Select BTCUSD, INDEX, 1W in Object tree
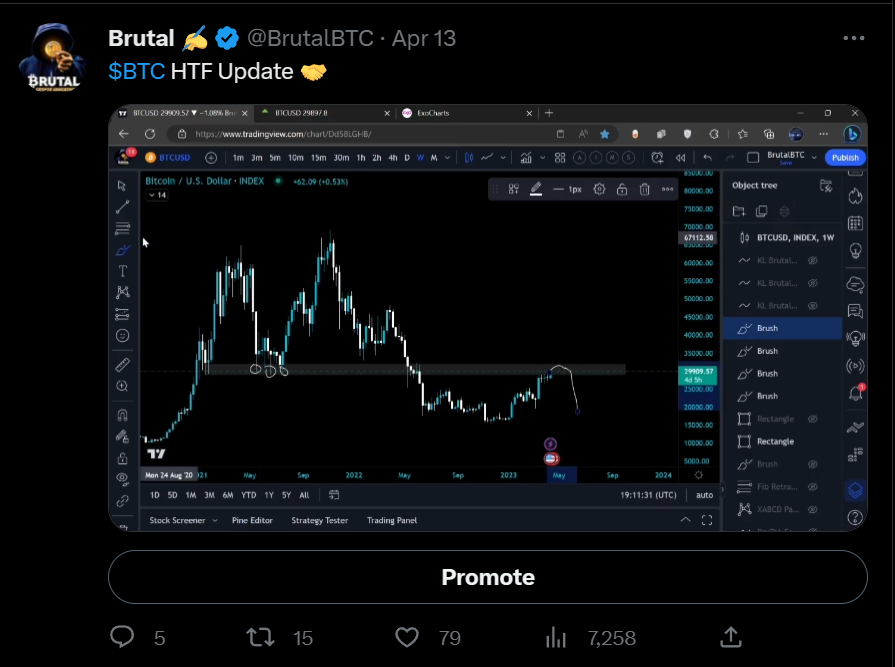 pyautogui.click(x=783, y=237)
